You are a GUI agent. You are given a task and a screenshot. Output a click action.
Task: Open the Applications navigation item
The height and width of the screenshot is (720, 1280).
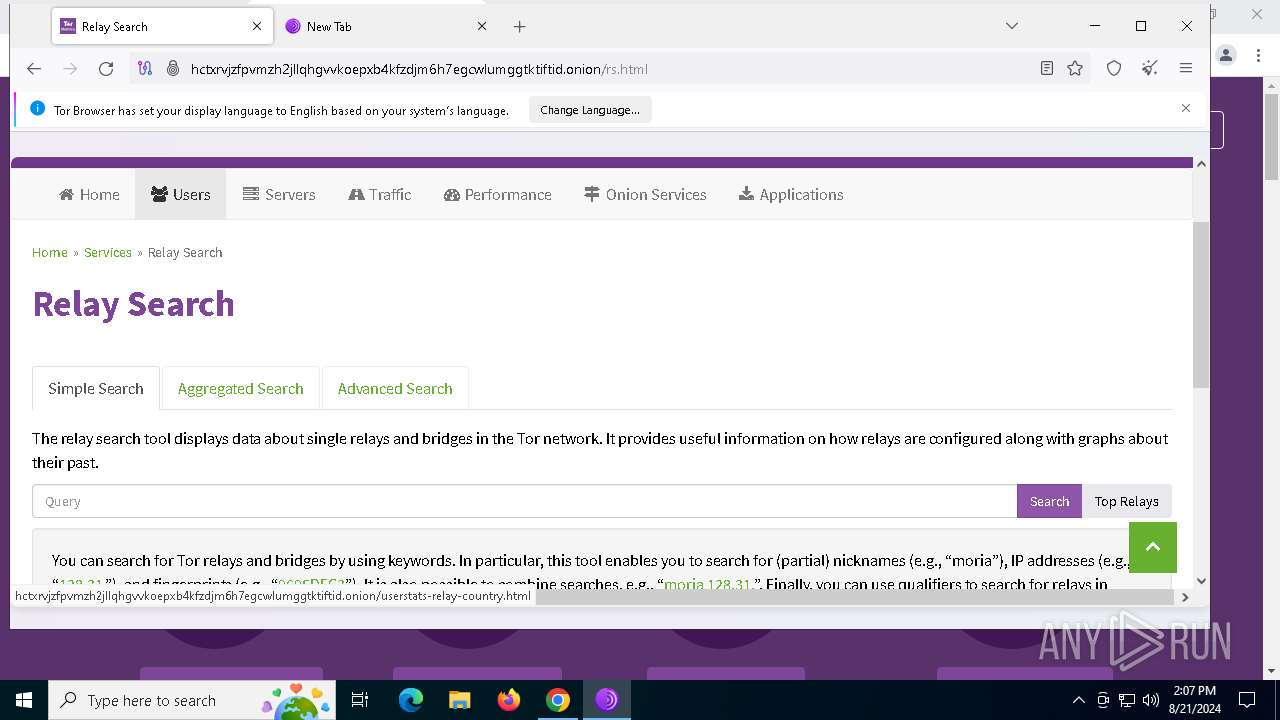click(791, 194)
